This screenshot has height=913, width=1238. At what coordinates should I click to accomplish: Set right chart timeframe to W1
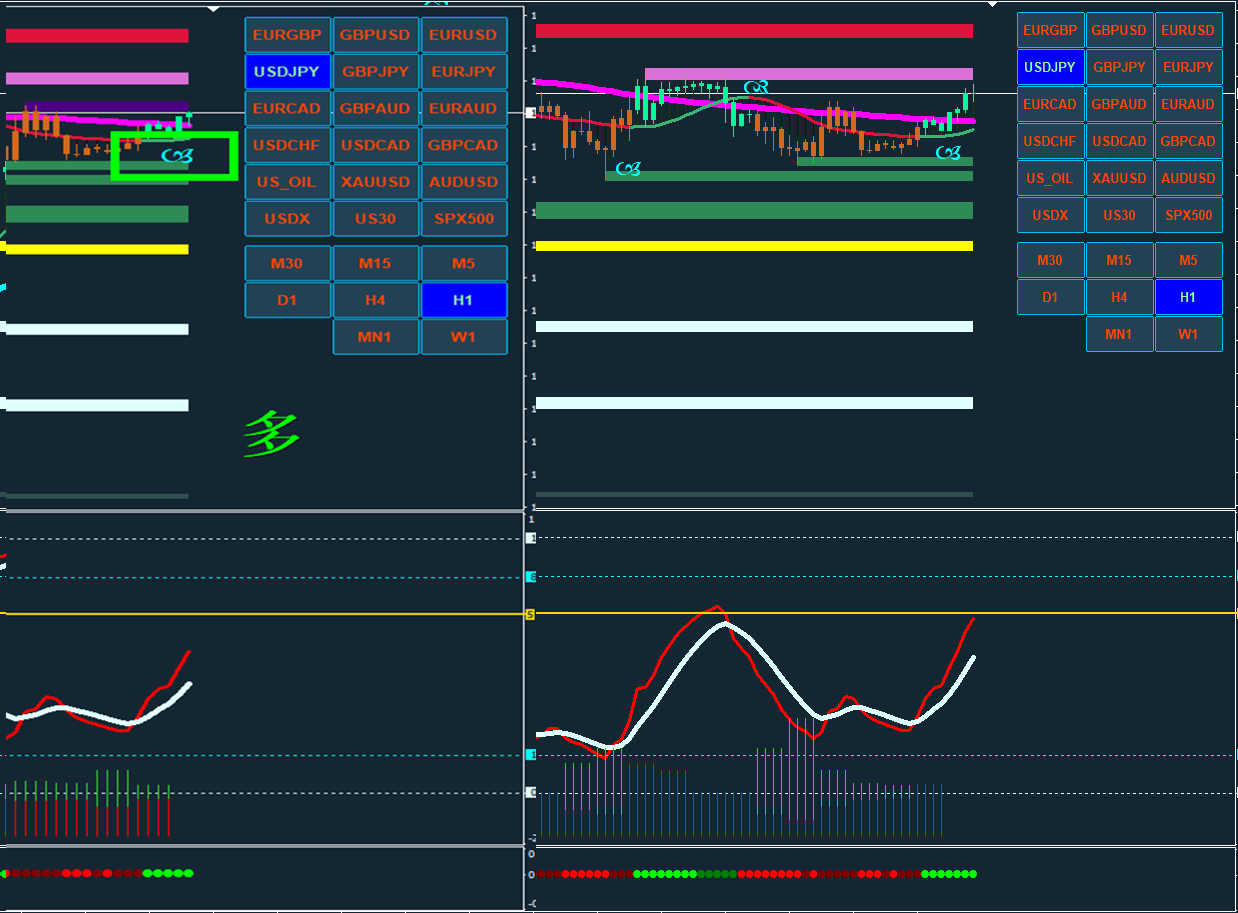pos(1188,334)
